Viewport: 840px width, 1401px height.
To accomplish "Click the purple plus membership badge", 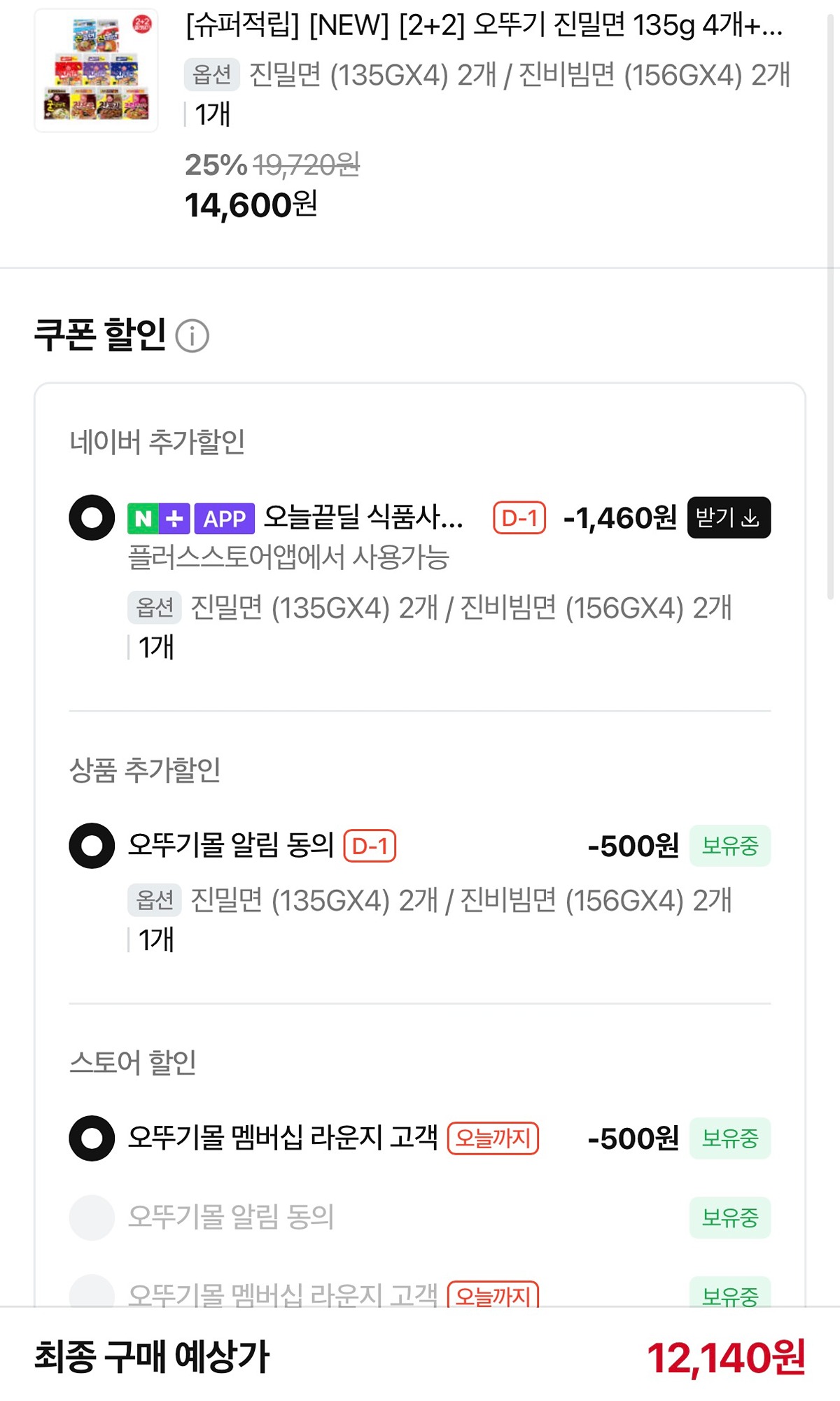I will [x=174, y=519].
